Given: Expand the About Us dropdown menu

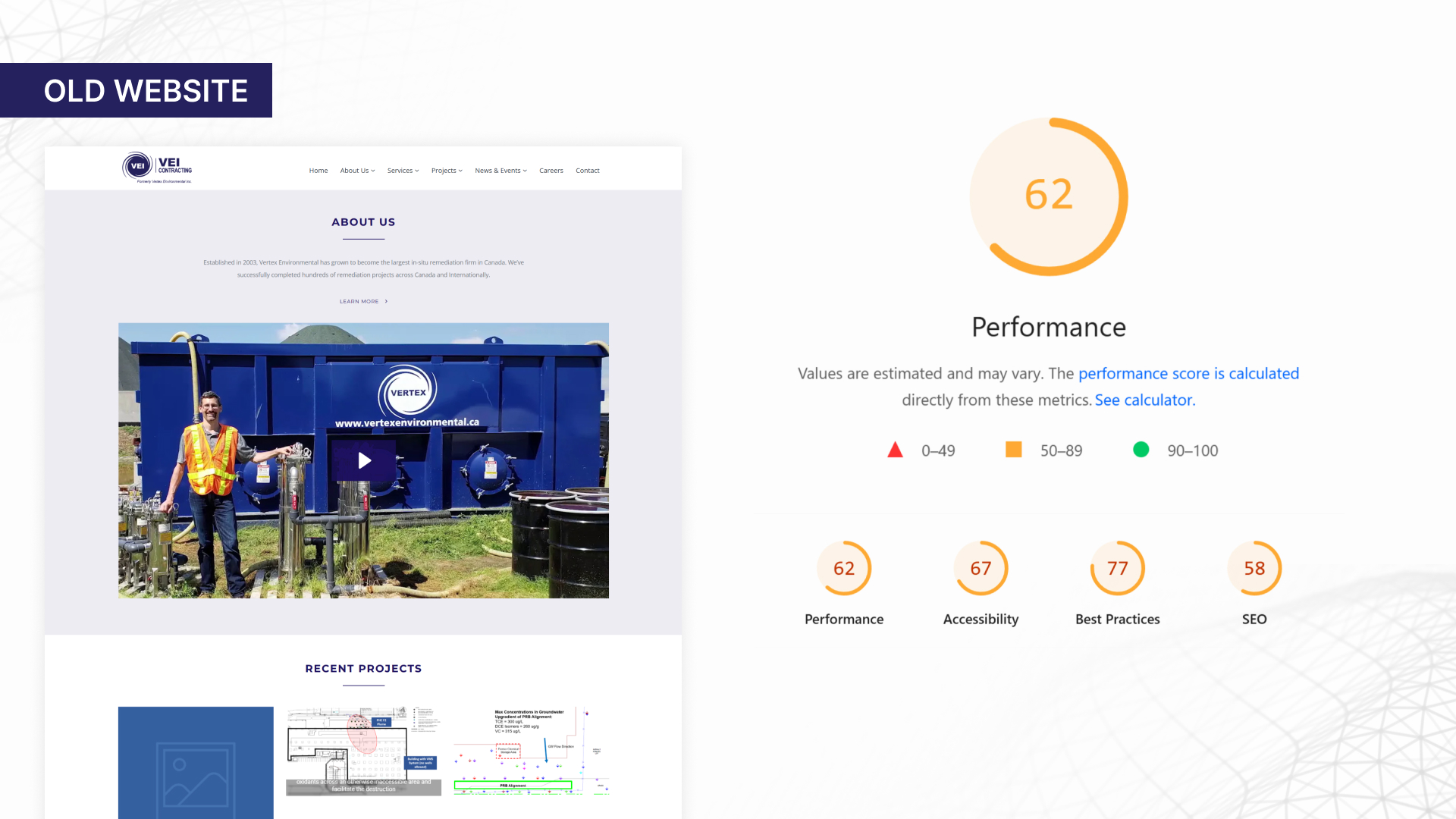Looking at the screenshot, I should pyautogui.click(x=357, y=171).
